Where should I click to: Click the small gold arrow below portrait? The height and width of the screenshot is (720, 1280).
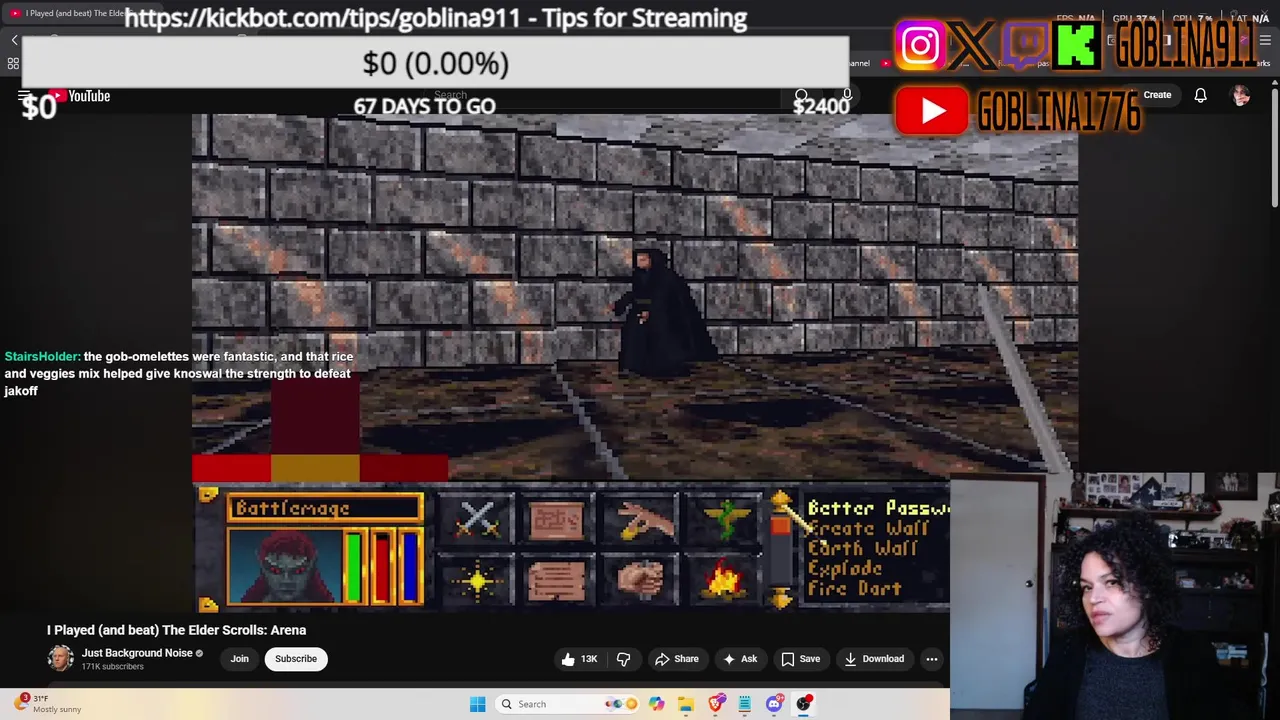(x=208, y=604)
